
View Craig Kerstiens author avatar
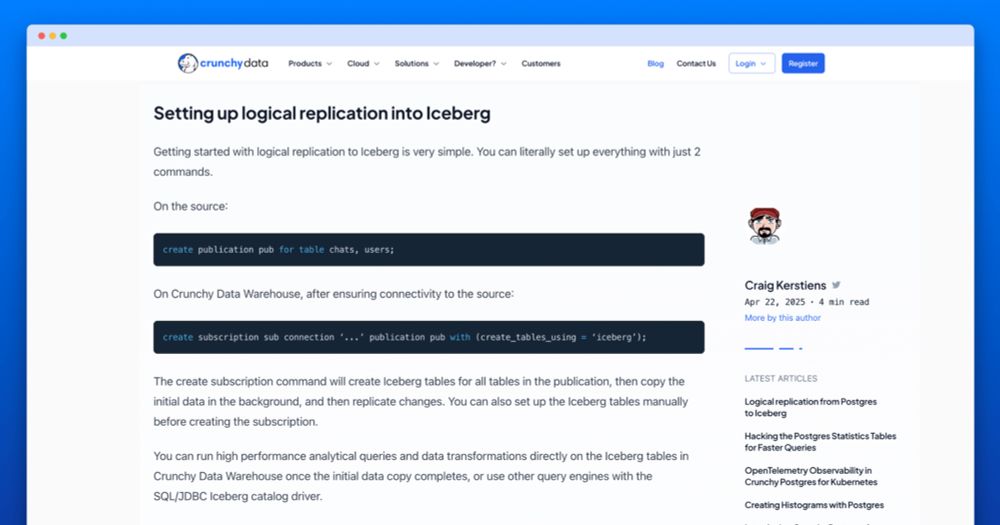[764, 225]
